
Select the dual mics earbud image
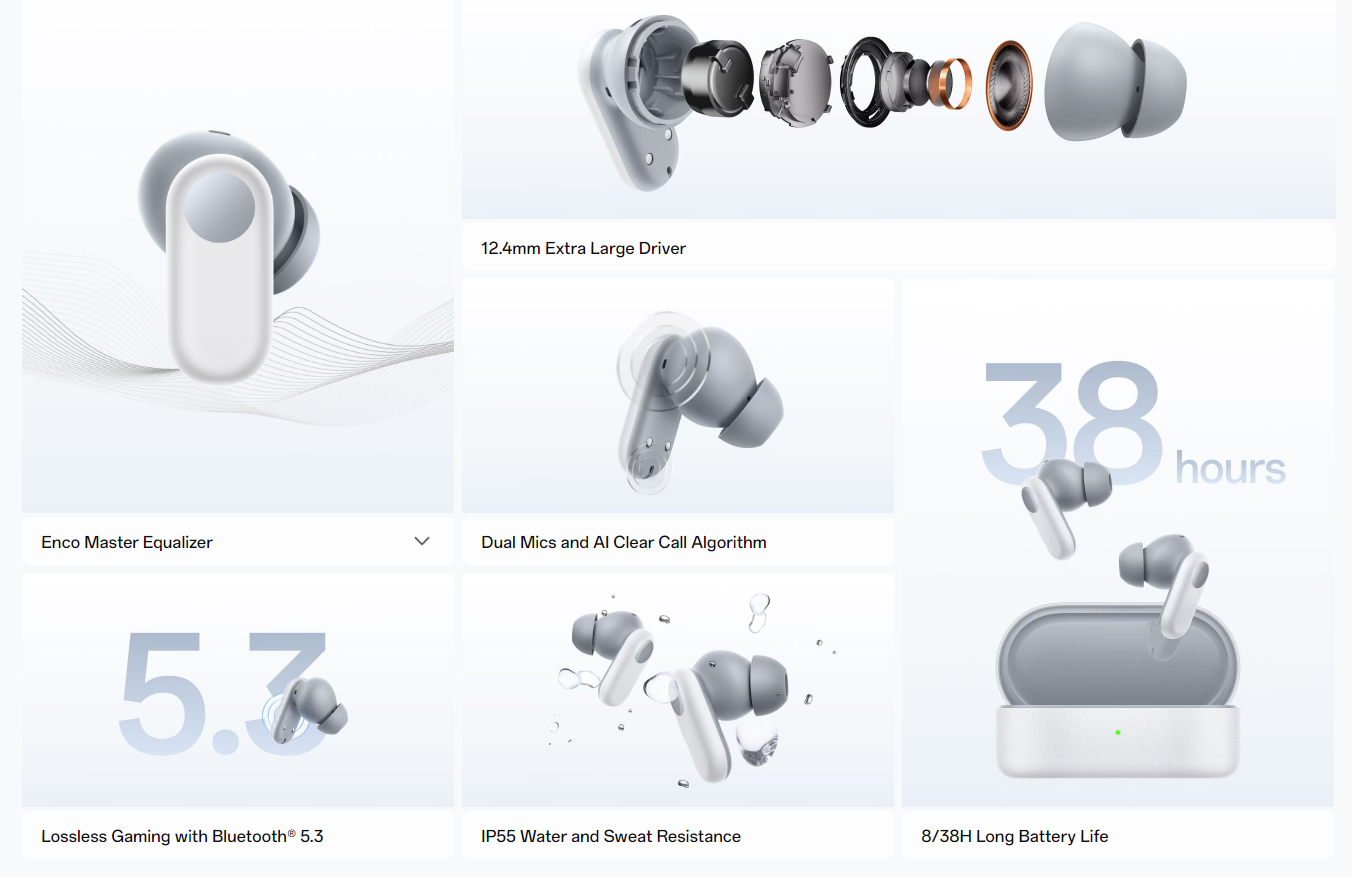click(678, 396)
